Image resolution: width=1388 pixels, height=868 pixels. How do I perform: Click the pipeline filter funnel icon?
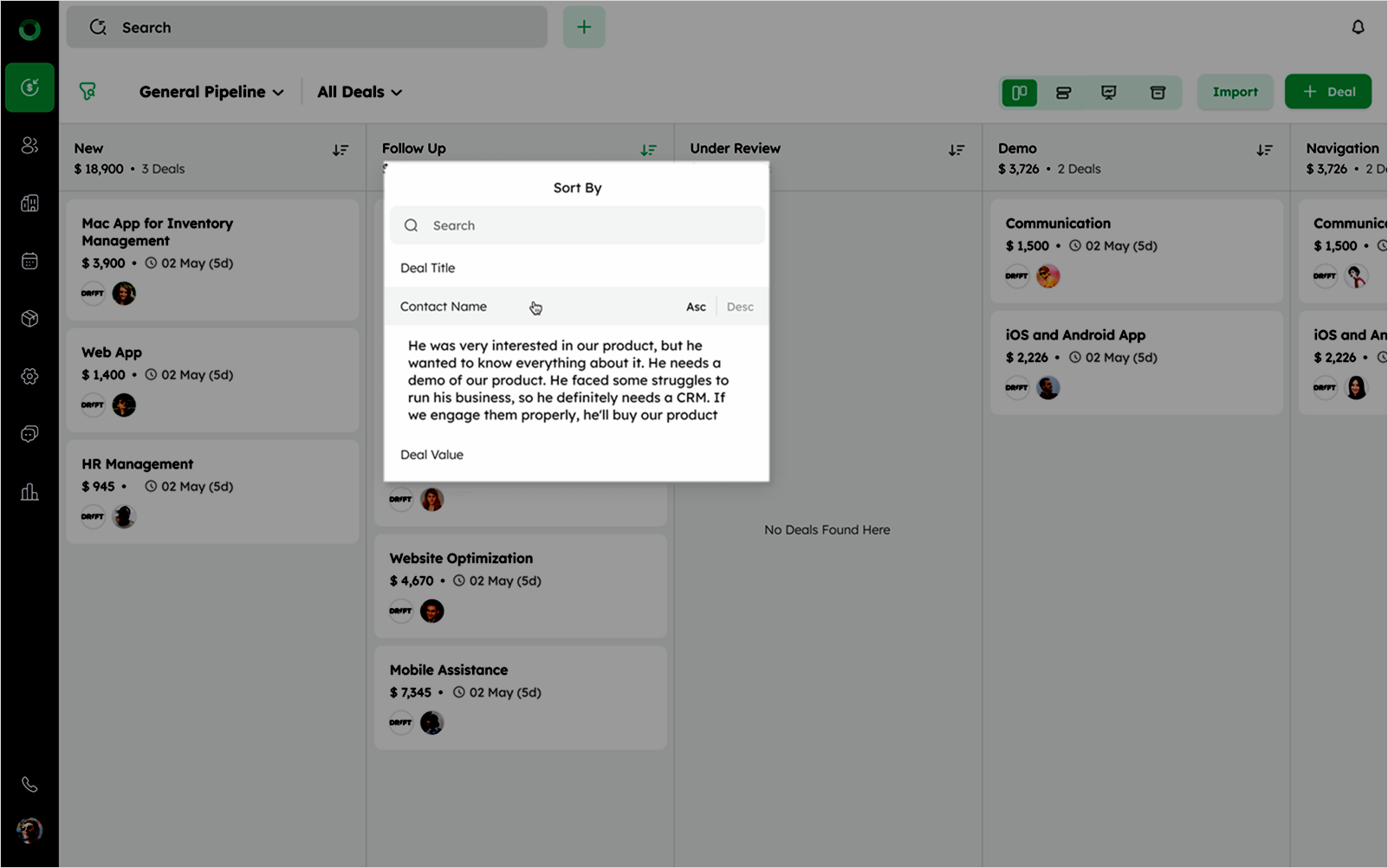coord(88,92)
